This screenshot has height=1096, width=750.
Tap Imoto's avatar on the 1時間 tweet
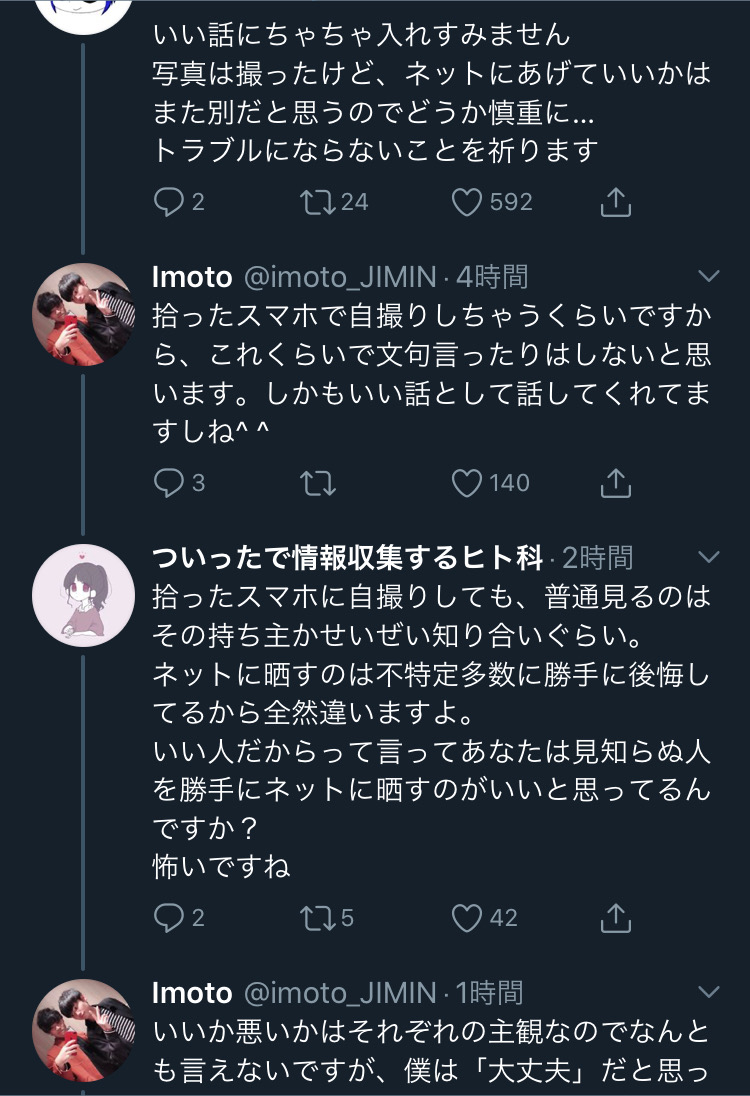pyautogui.click(x=84, y=1032)
